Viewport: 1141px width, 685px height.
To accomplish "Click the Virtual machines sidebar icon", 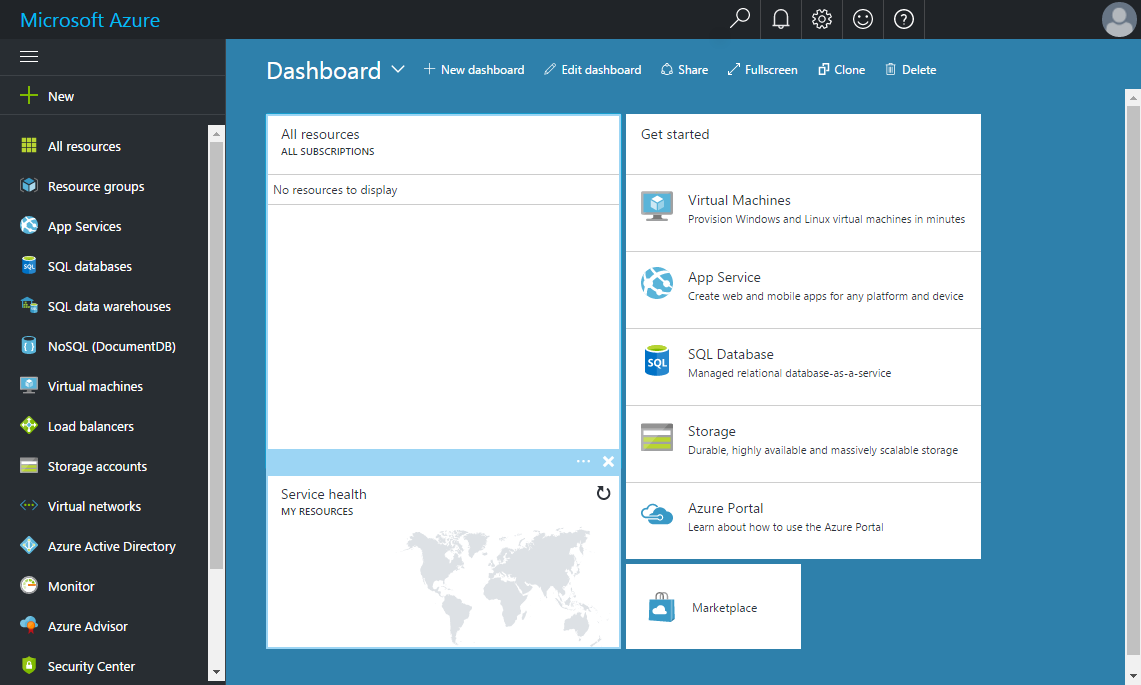I will pos(29,386).
